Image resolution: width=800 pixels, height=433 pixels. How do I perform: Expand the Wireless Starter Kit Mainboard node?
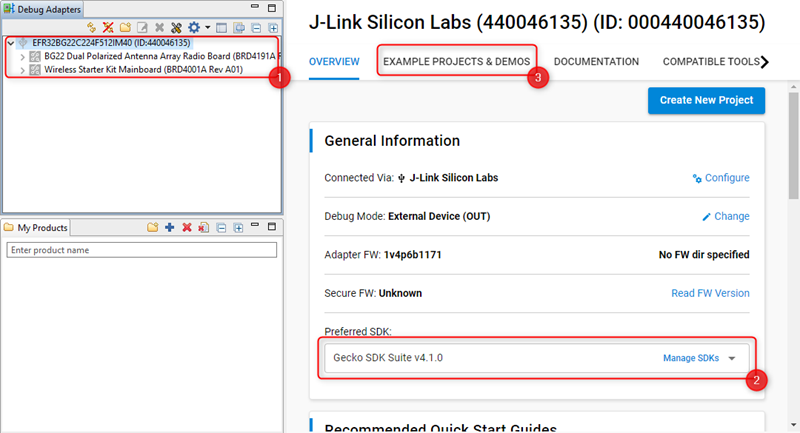tap(23, 70)
